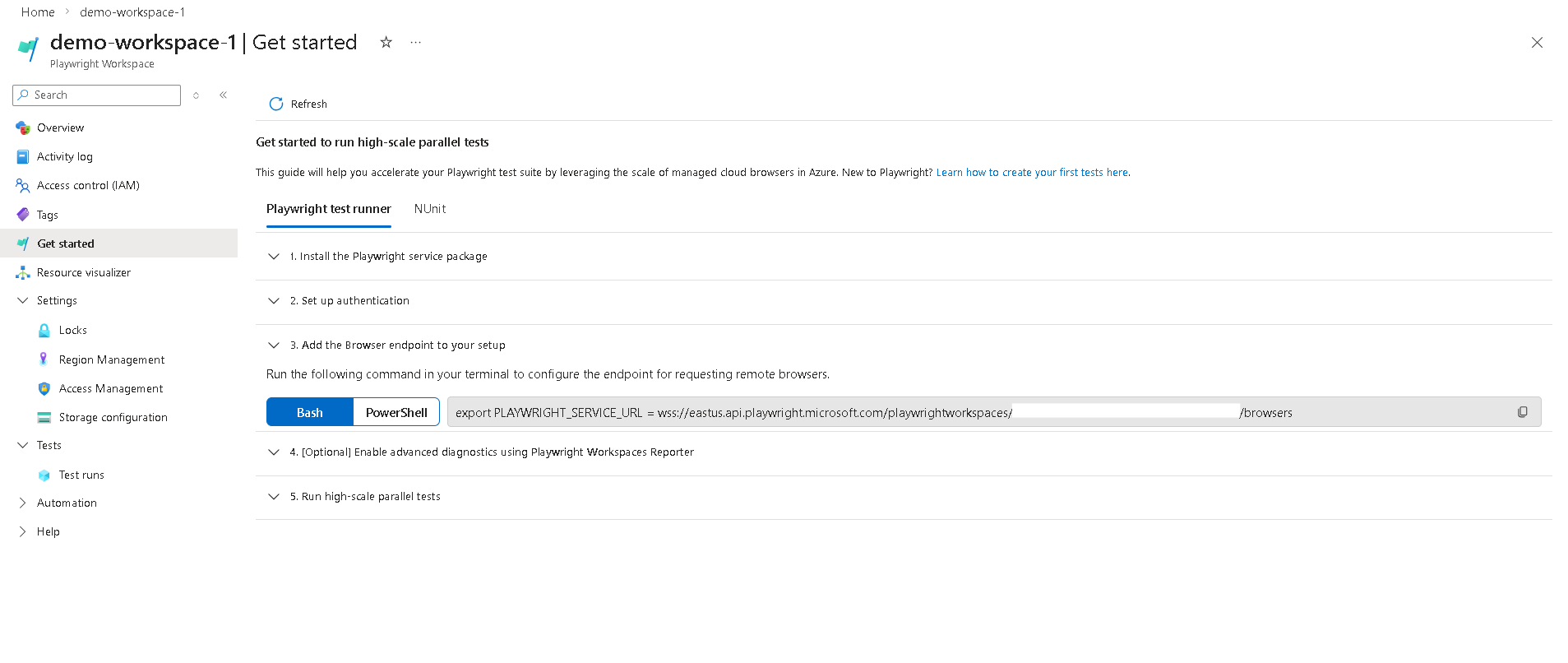Copy the PLAYWRIGHT_SERVICE_URL command

pos(1522,412)
